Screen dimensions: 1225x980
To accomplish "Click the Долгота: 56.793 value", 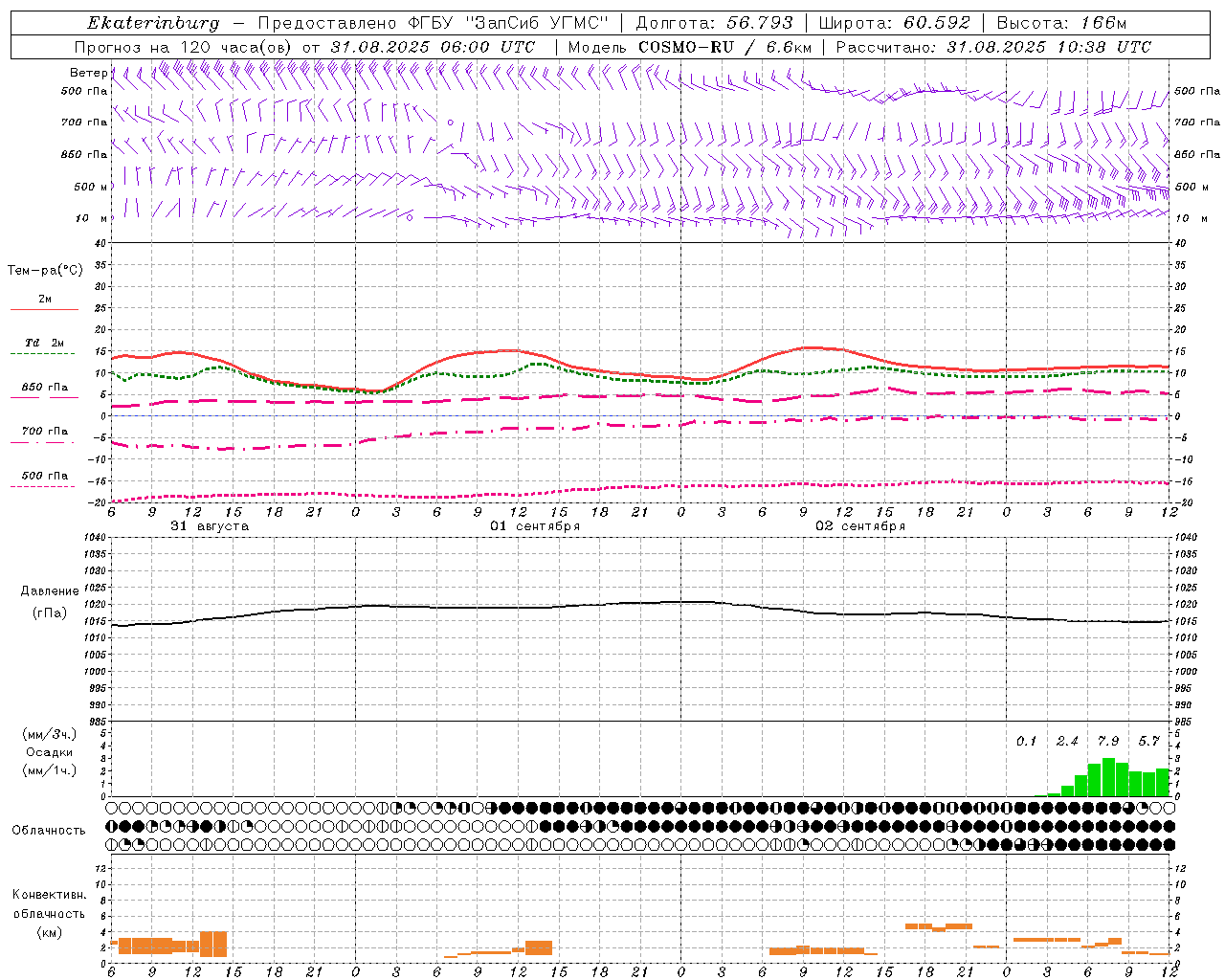I will pyautogui.click(x=714, y=23).
